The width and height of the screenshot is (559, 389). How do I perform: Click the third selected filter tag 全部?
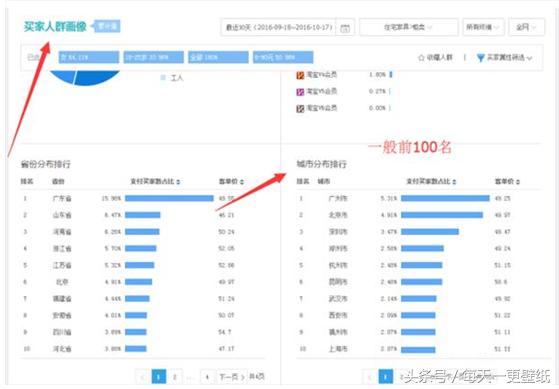click(x=218, y=57)
